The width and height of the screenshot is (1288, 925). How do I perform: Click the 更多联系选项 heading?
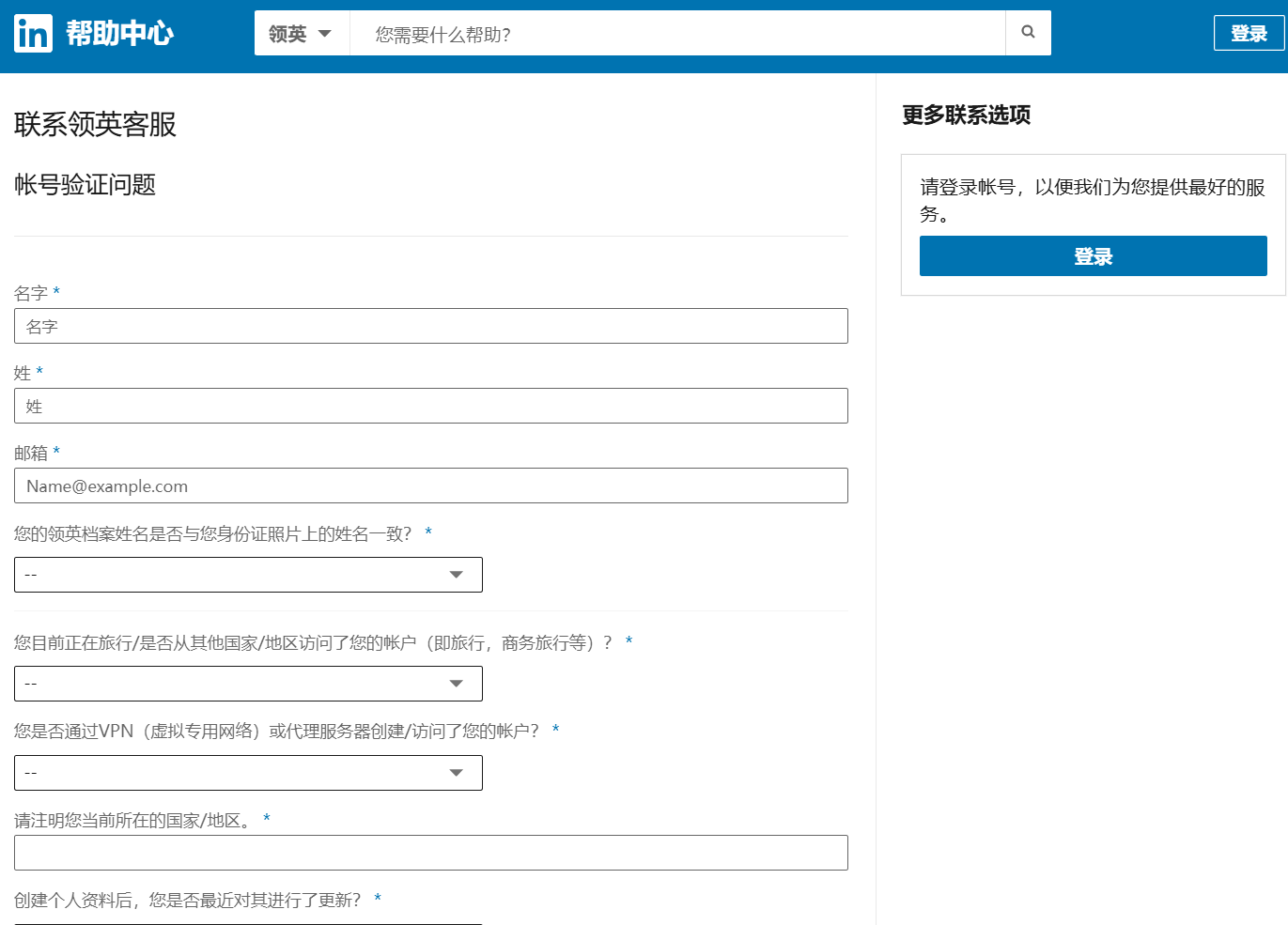tap(966, 115)
